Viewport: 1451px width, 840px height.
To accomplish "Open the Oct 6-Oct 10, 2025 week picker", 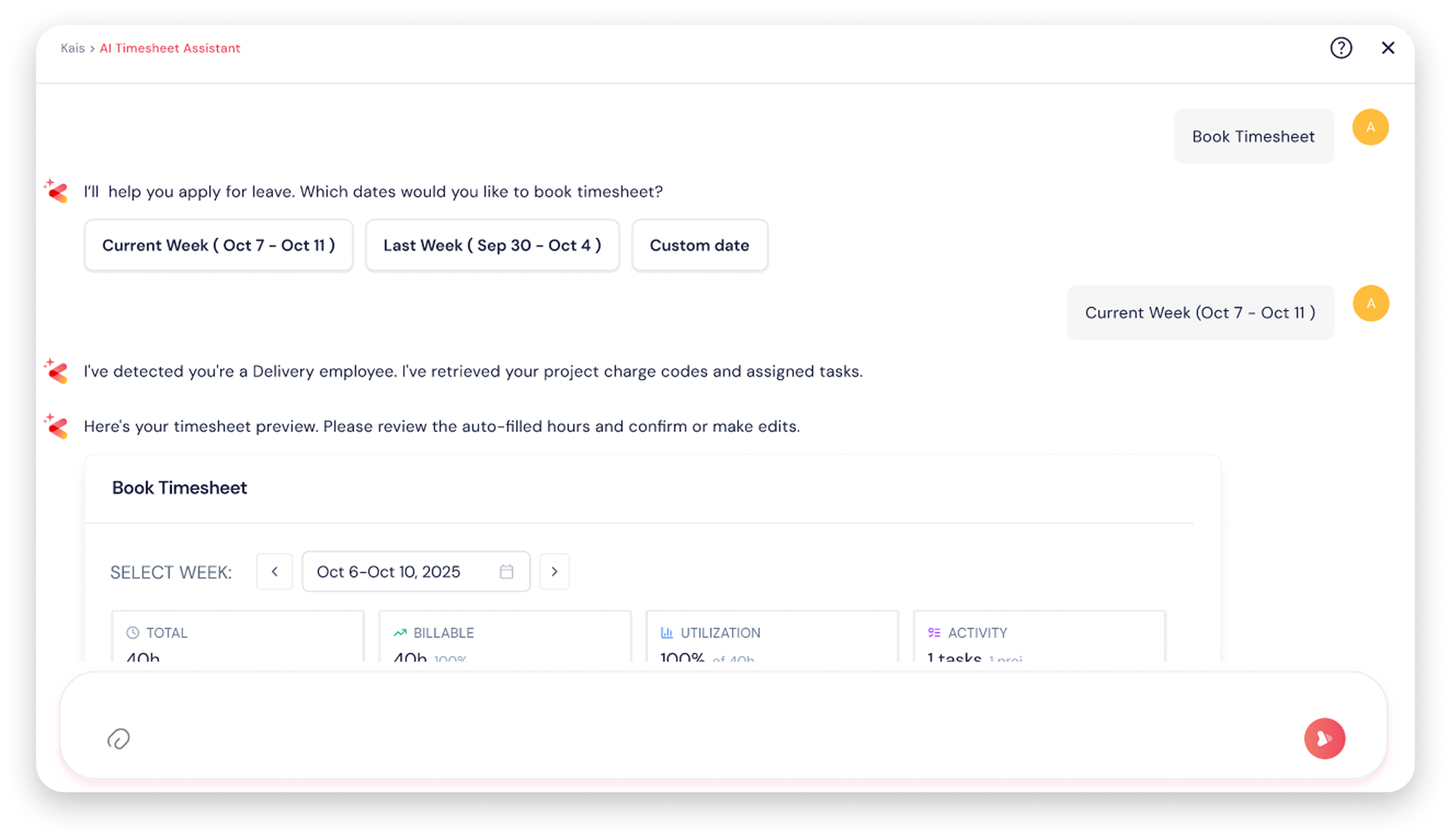I will (389, 572).
